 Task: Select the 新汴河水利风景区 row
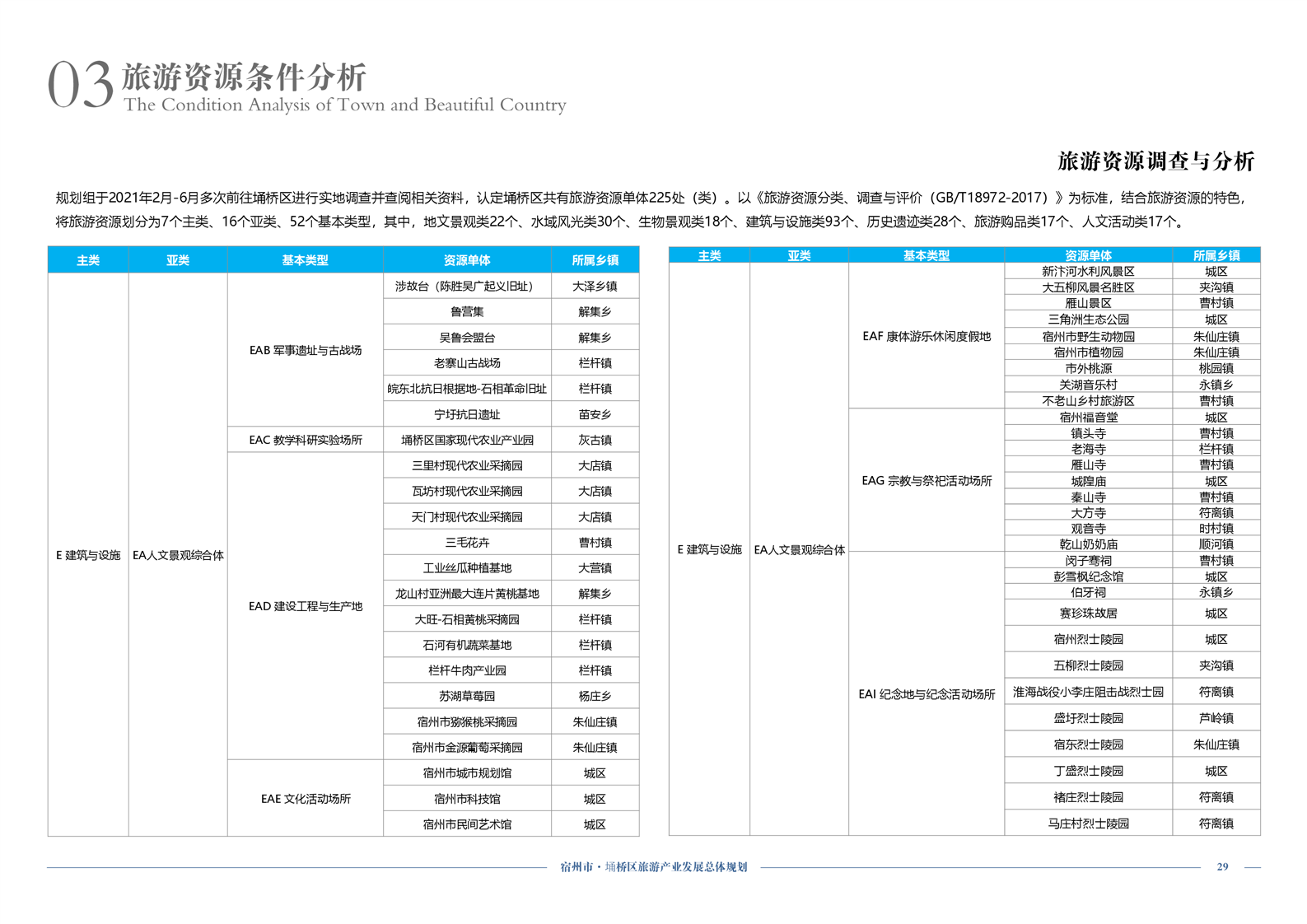[x=1088, y=271]
